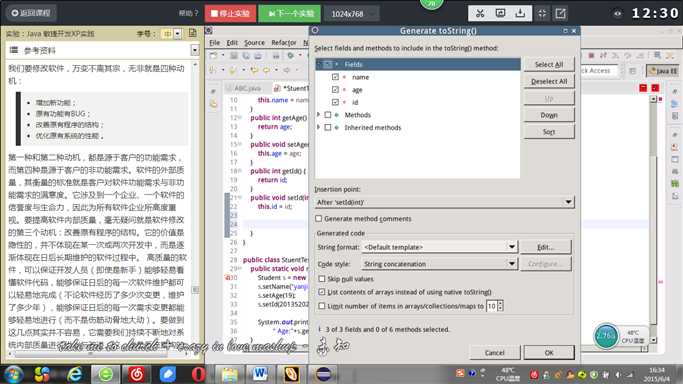The width and height of the screenshot is (683, 384).
Task: Open the file explorer taskbar icon
Action: click(x=229, y=374)
